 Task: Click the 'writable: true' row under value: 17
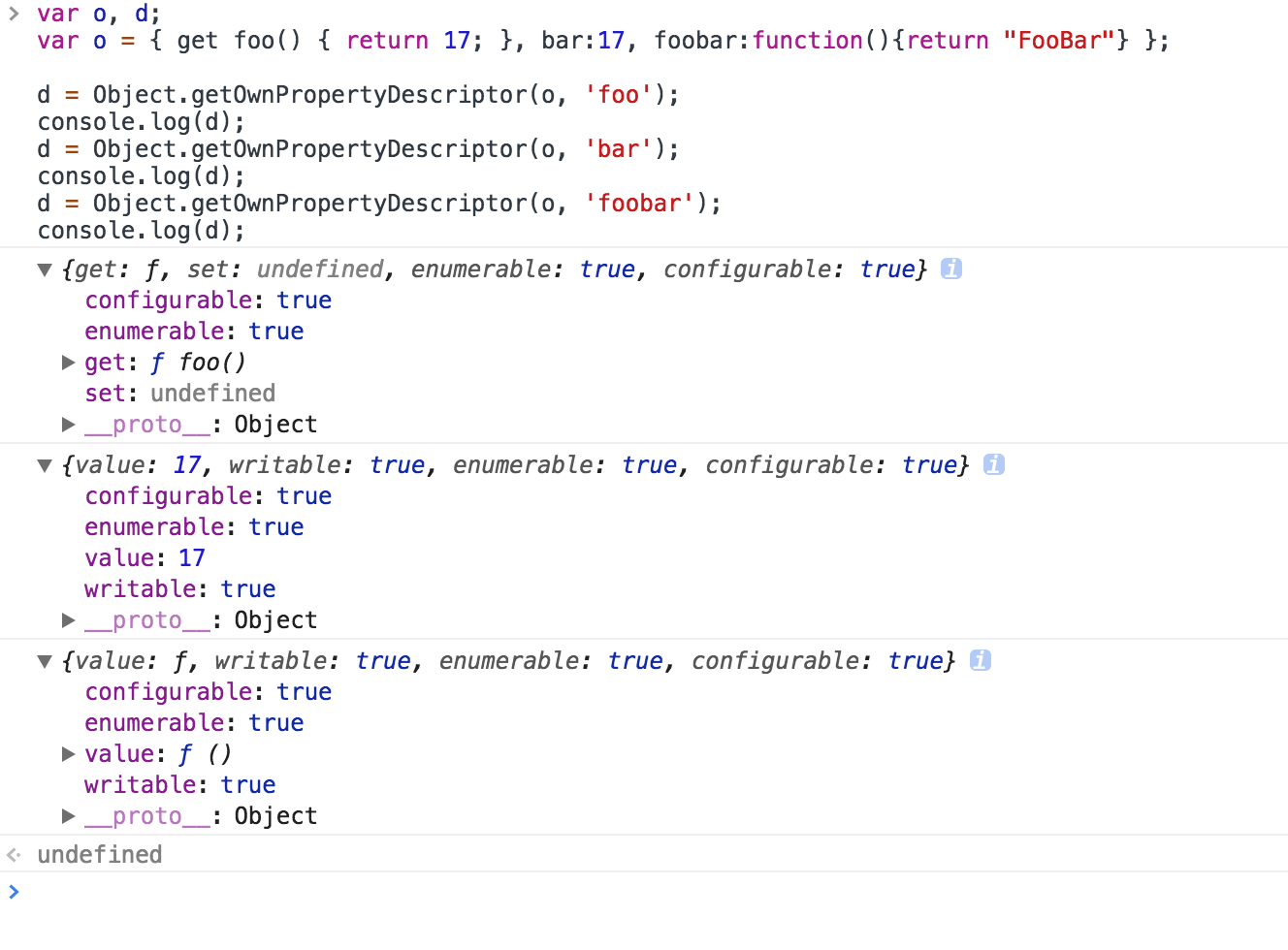pyautogui.click(x=179, y=589)
